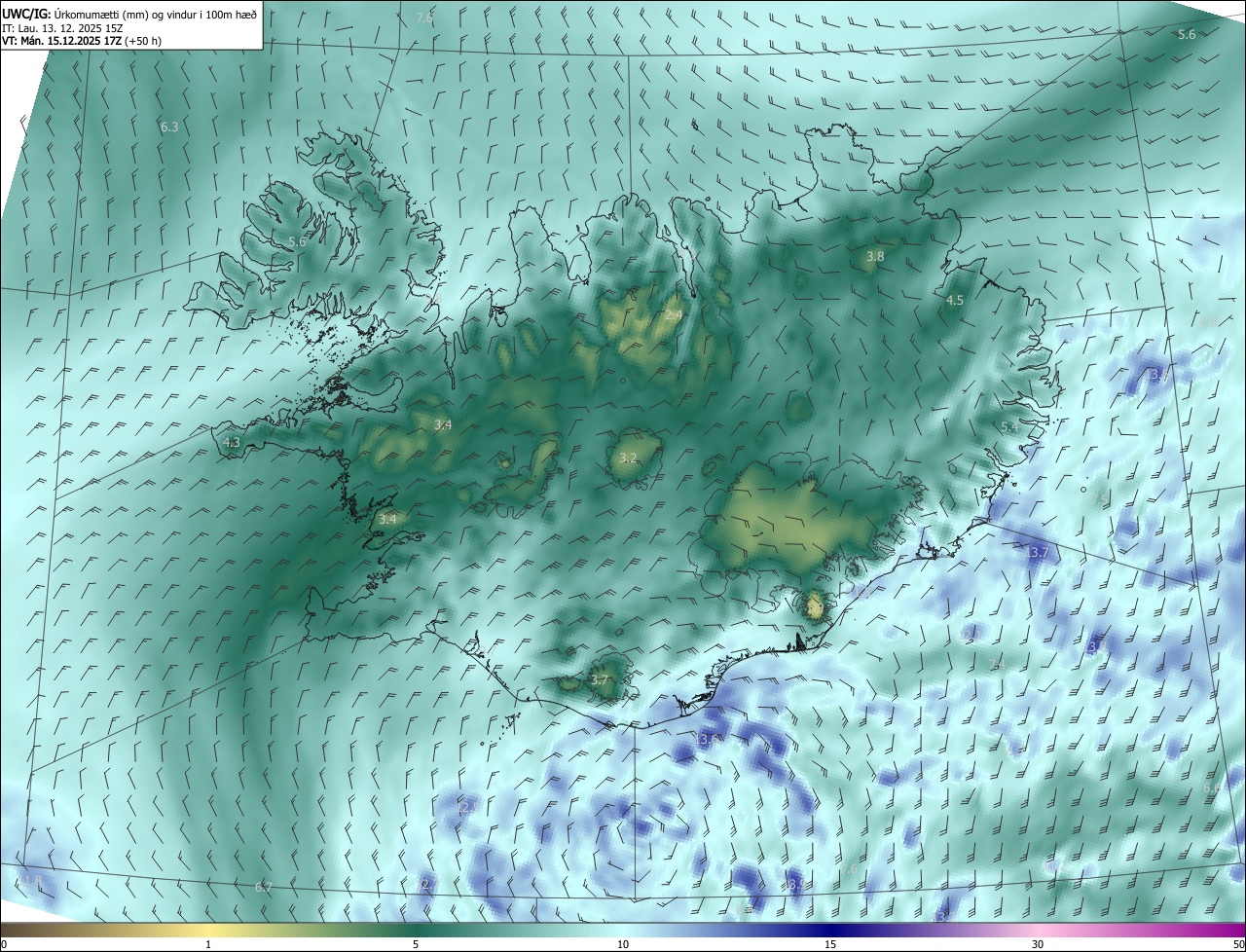1246x952 pixels.
Task: Click the "2.4" value label on yellow northern highlands
Action: (x=674, y=314)
